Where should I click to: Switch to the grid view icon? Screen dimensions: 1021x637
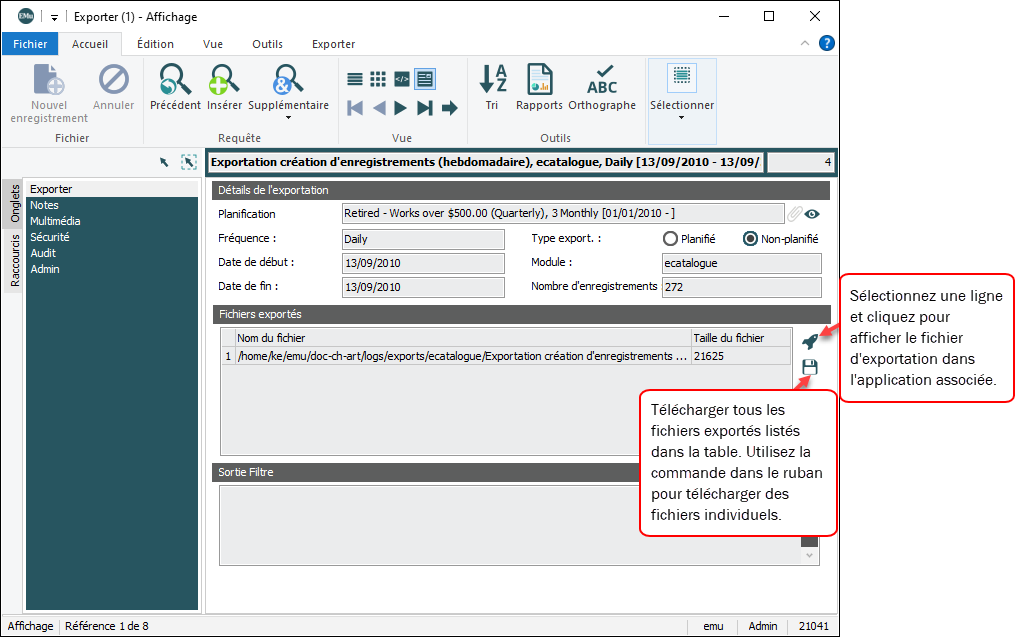(378, 79)
